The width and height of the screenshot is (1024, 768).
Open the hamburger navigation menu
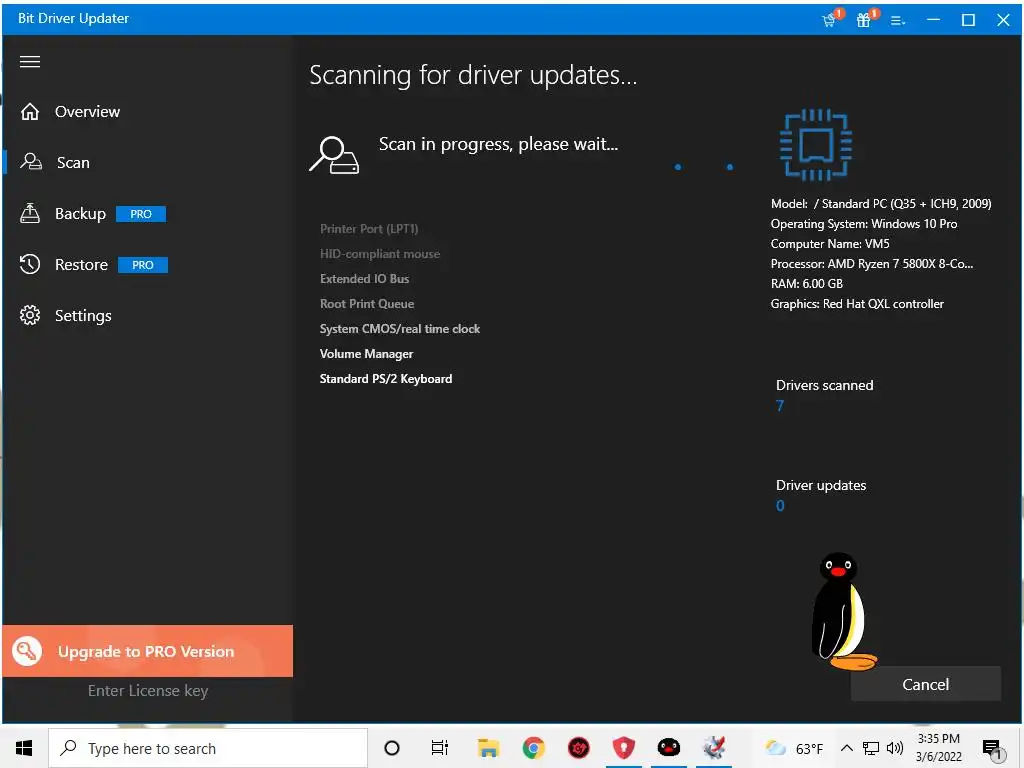coord(30,62)
